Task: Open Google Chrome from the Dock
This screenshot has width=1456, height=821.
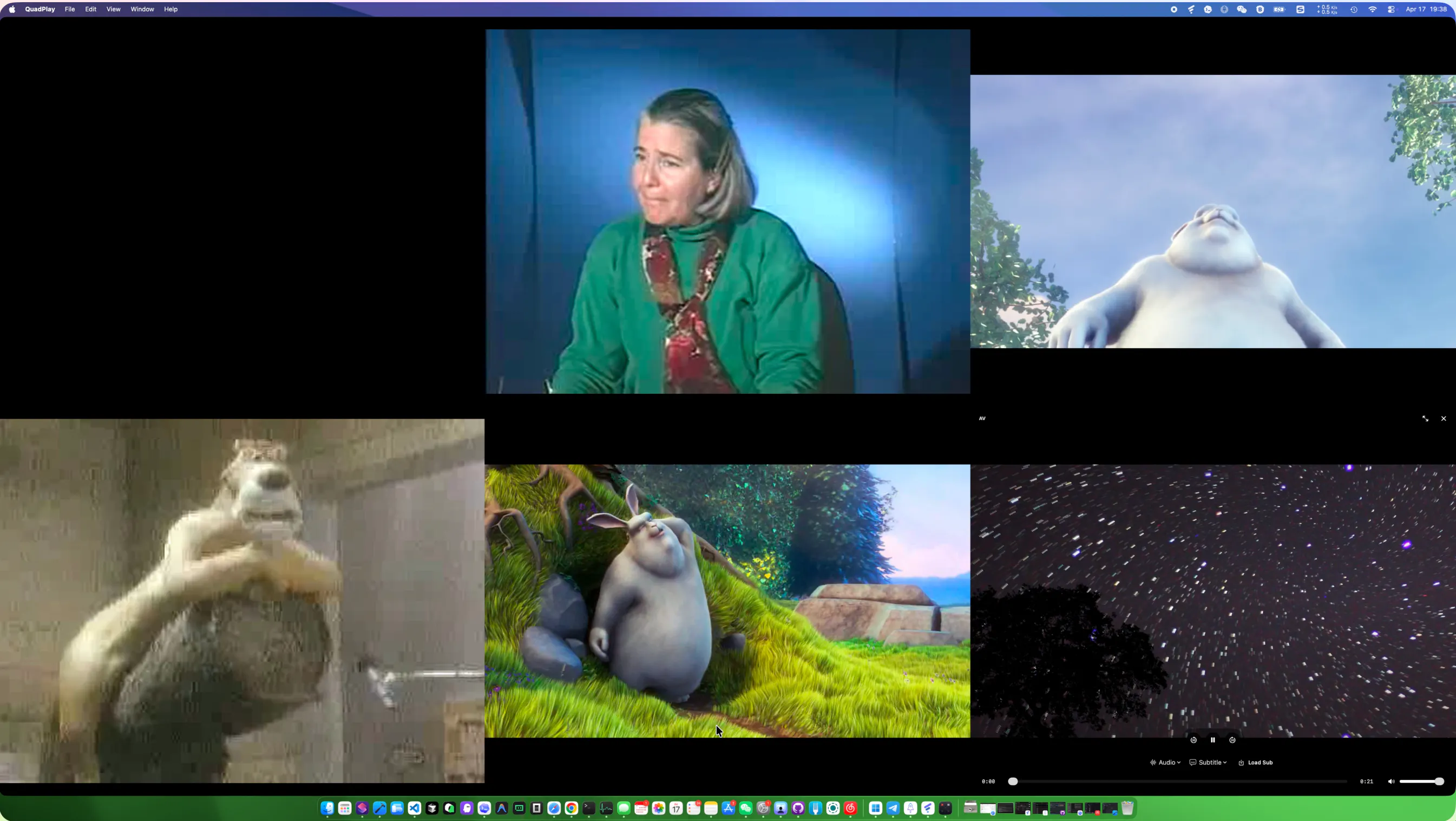Action: pos(572,808)
